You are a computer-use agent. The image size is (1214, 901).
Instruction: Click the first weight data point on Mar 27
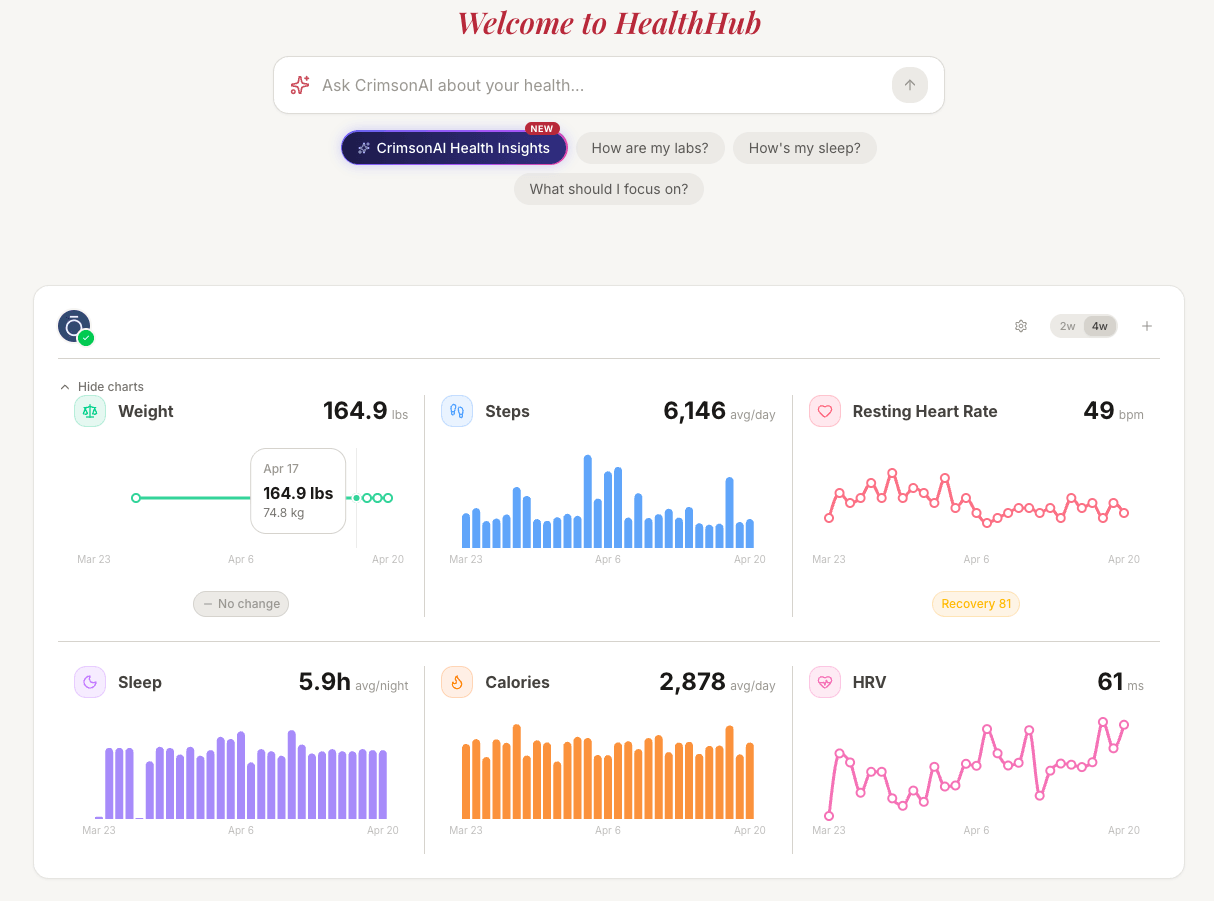[x=136, y=497]
